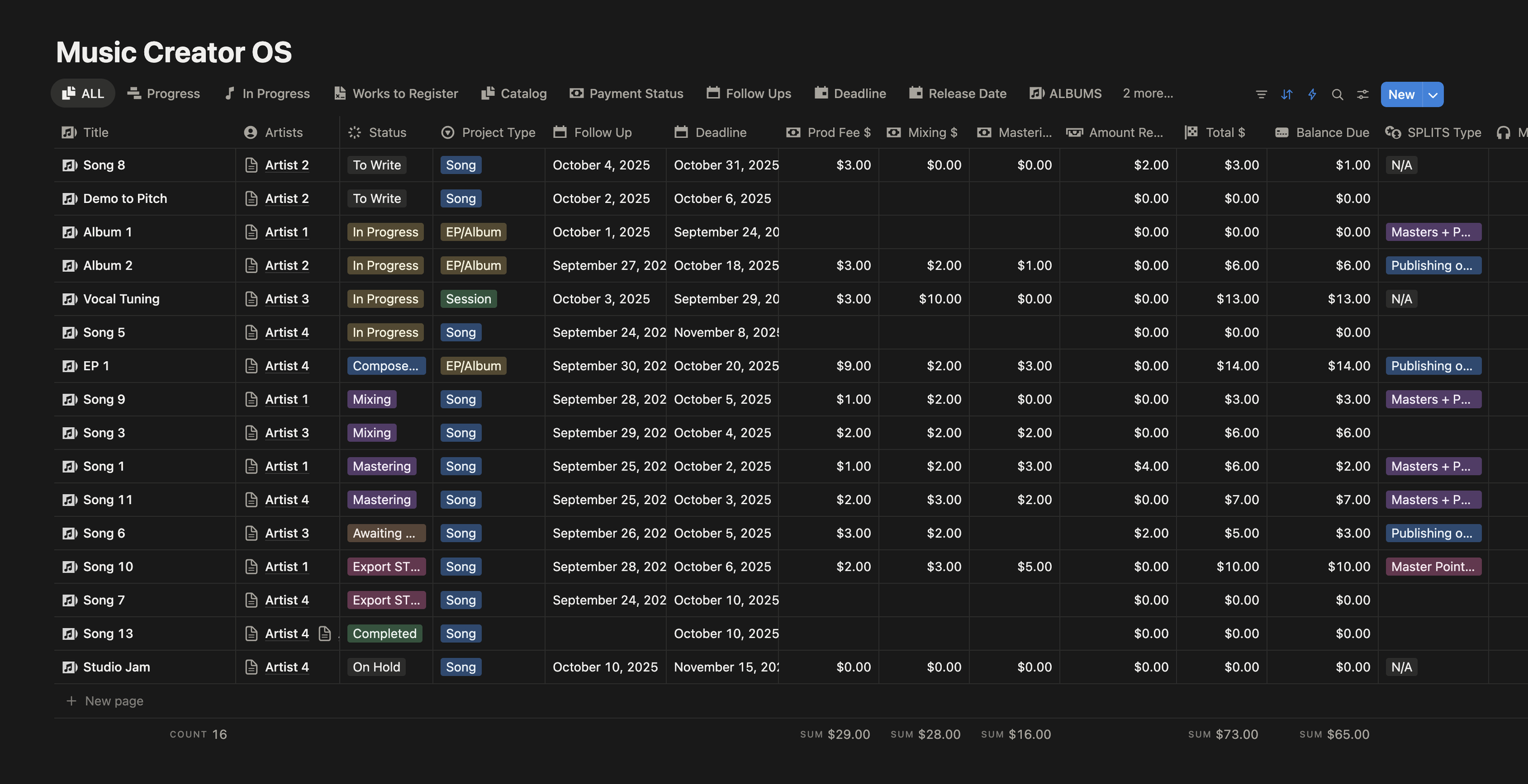Click the filter icon in toolbar

1261,95
